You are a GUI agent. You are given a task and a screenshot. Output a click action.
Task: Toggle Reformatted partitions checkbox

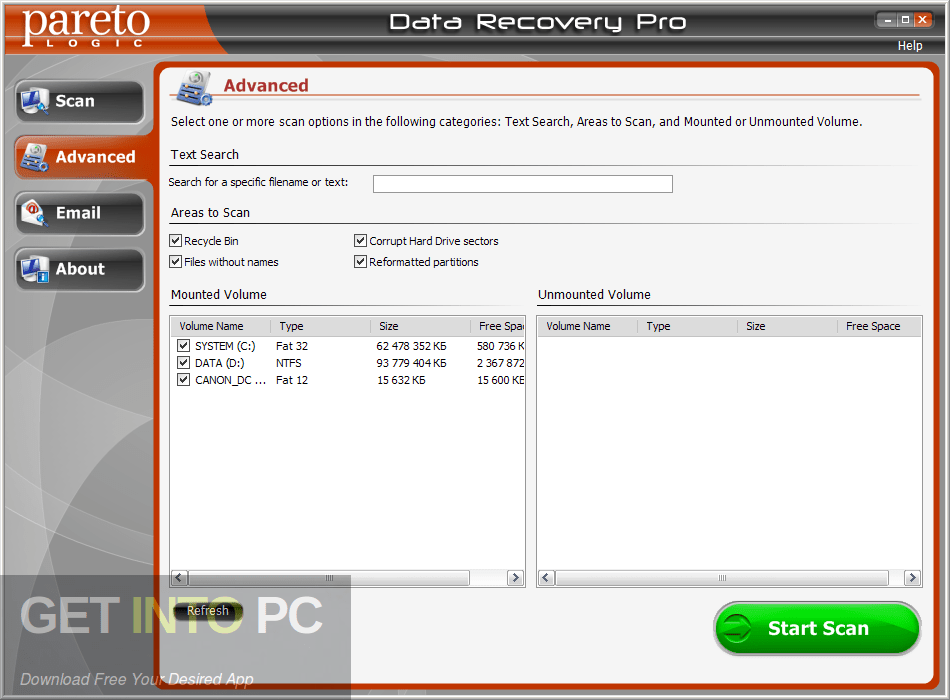tap(360, 261)
